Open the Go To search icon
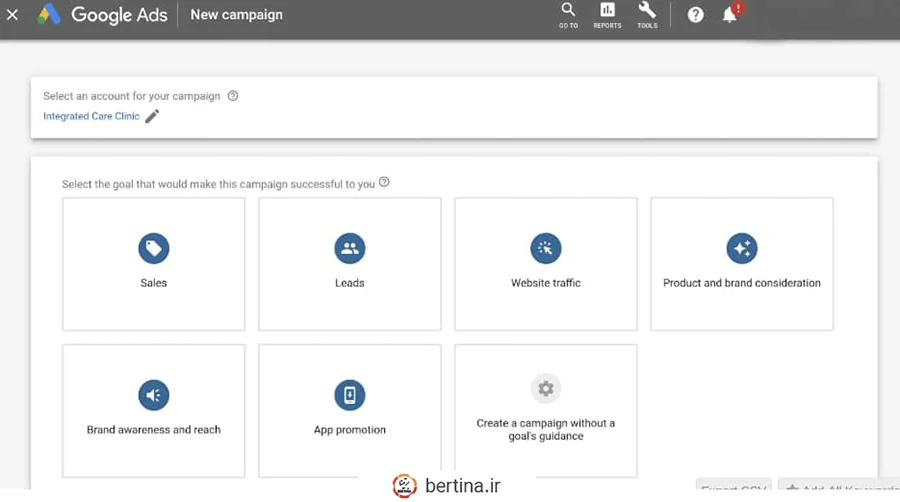Image resolution: width=900 pixels, height=502 pixels. (x=568, y=13)
